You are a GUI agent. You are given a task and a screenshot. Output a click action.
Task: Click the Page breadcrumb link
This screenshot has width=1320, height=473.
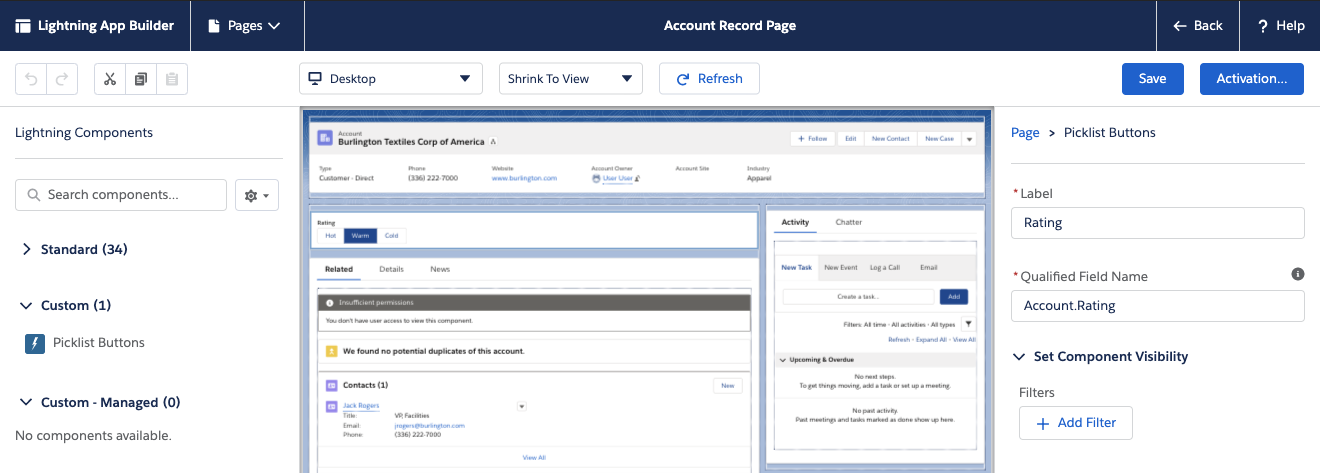[1025, 132]
